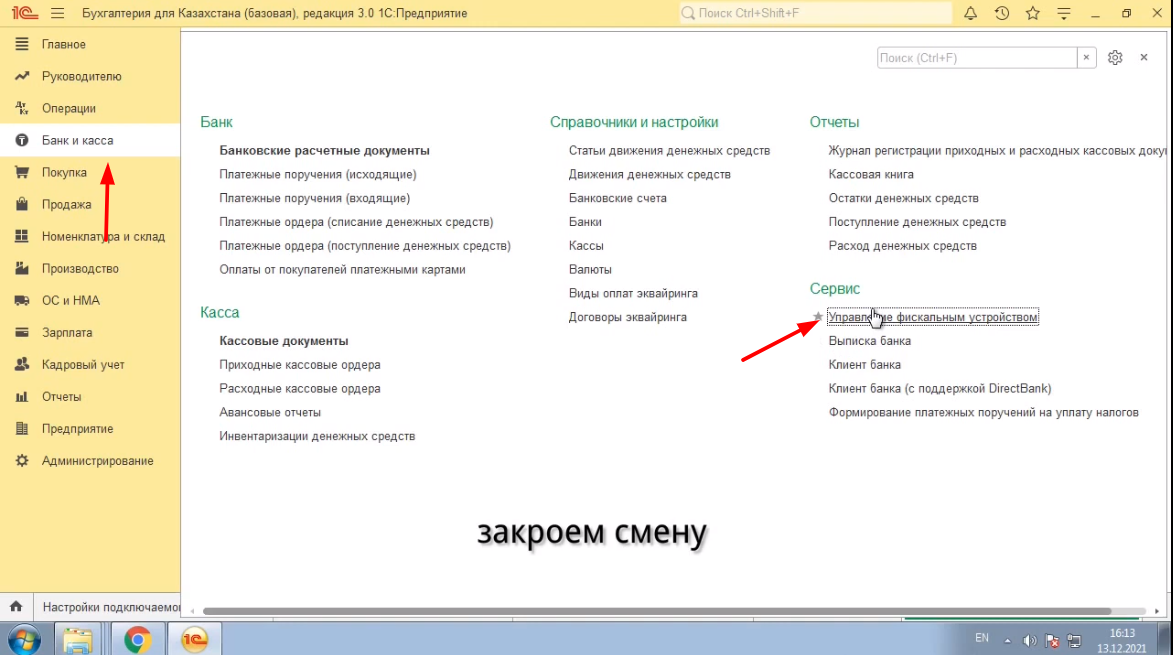Open Платежные поручения (входящие)
Image resolution: width=1173 pixels, height=655 pixels.
[314, 198]
